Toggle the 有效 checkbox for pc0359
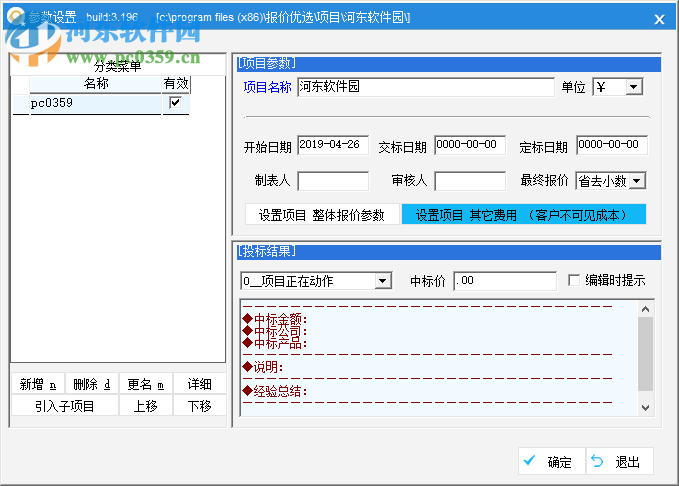The width and height of the screenshot is (679, 486). [175, 103]
